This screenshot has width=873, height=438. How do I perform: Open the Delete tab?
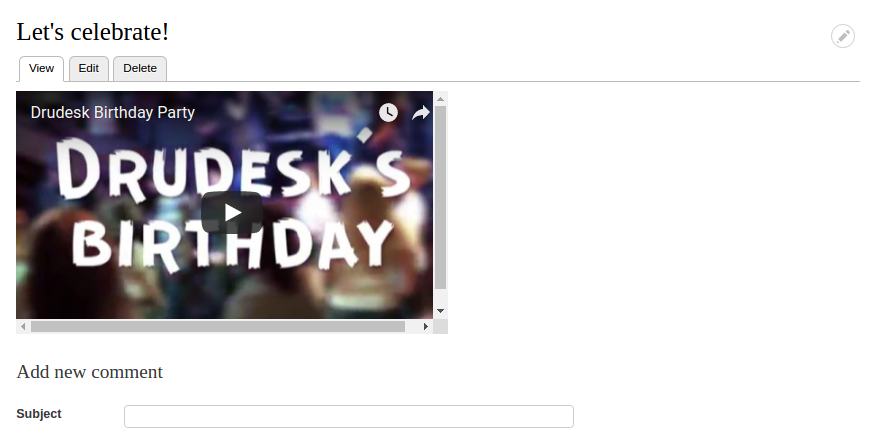[140, 68]
